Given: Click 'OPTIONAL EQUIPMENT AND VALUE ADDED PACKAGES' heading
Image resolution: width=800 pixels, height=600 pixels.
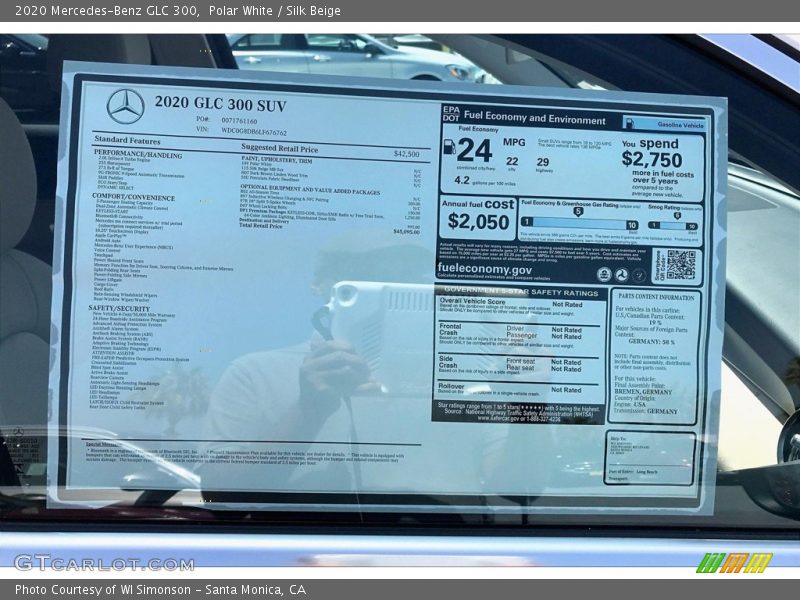Looking at the screenshot, I should point(310,190).
